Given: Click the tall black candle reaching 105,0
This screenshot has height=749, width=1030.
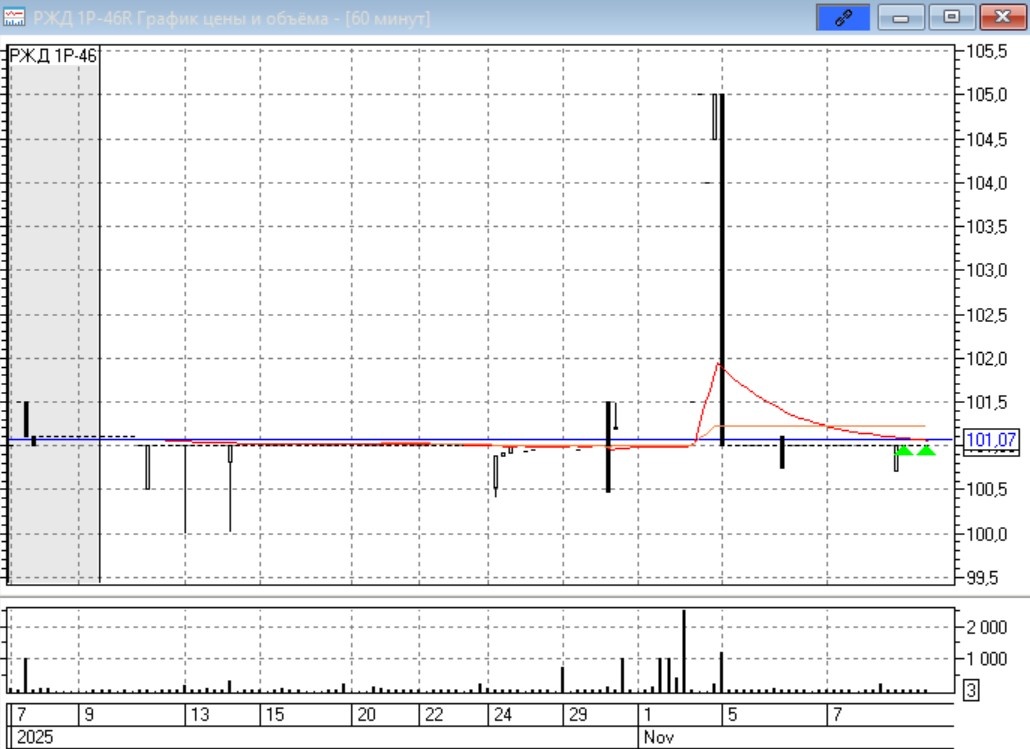Looking at the screenshot, I should (x=722, y=270).
